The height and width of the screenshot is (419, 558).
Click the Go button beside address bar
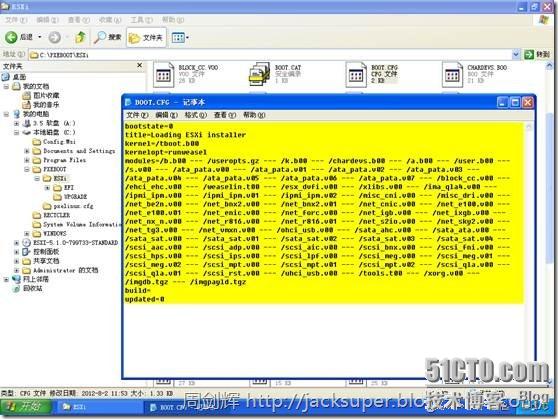tap(537, 54)
